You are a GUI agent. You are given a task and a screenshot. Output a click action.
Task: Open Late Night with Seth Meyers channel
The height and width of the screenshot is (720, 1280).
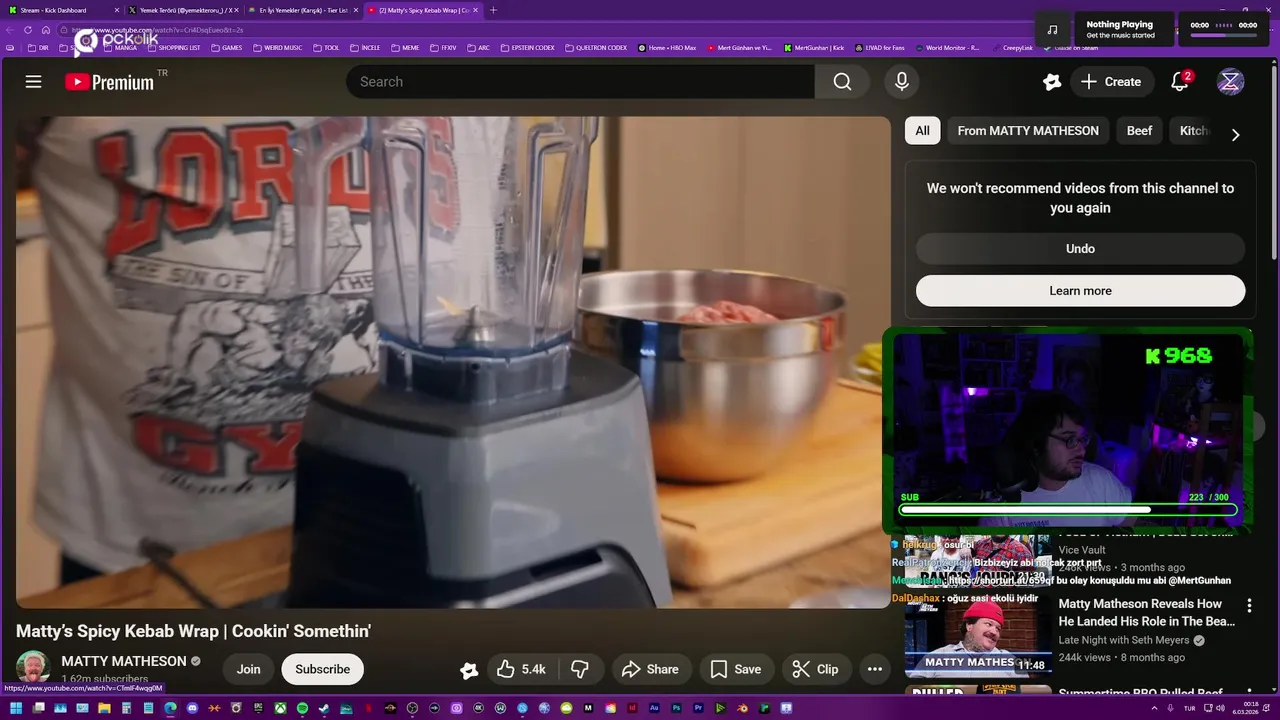pyautogui.click(x=1124, y=640)
